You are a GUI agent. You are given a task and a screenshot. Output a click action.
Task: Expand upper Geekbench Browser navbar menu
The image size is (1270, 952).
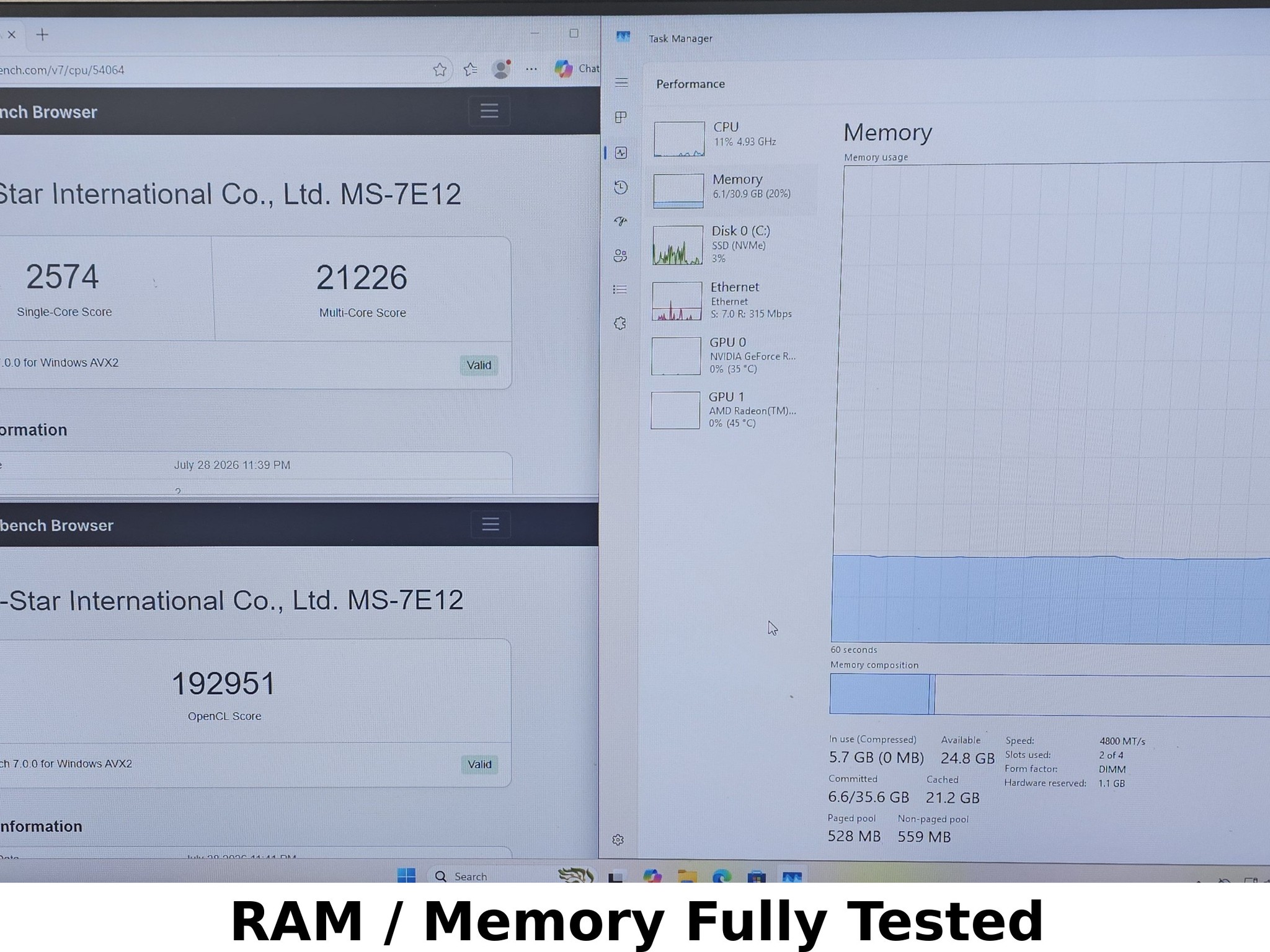pos(489,111)
